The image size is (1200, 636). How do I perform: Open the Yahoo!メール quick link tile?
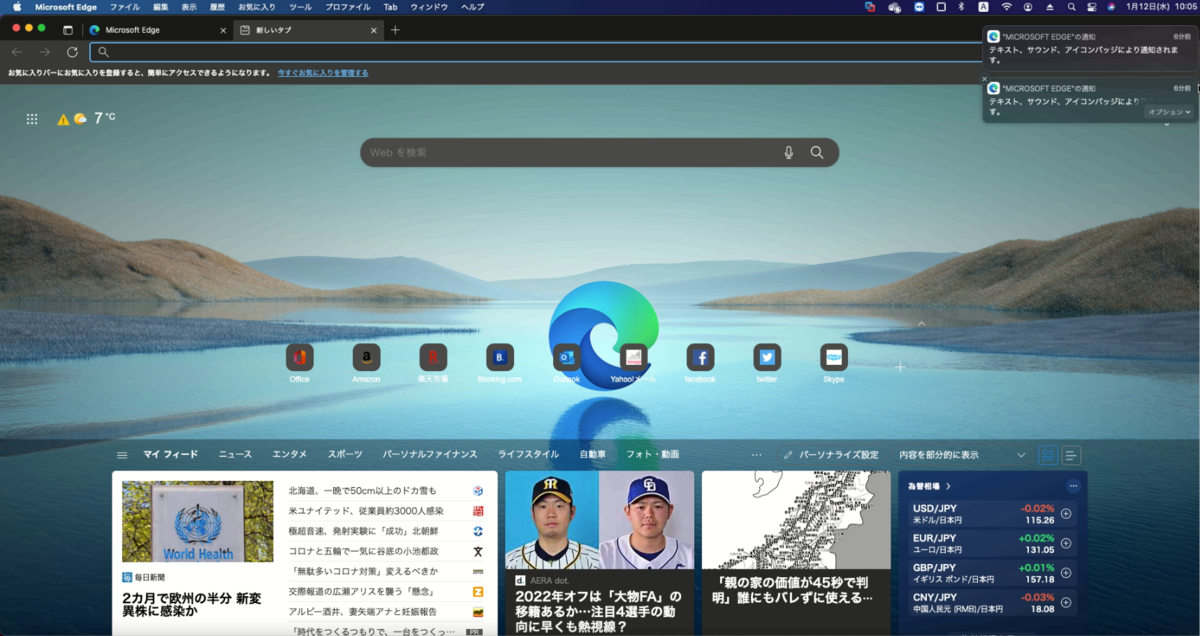click(633, 357)
